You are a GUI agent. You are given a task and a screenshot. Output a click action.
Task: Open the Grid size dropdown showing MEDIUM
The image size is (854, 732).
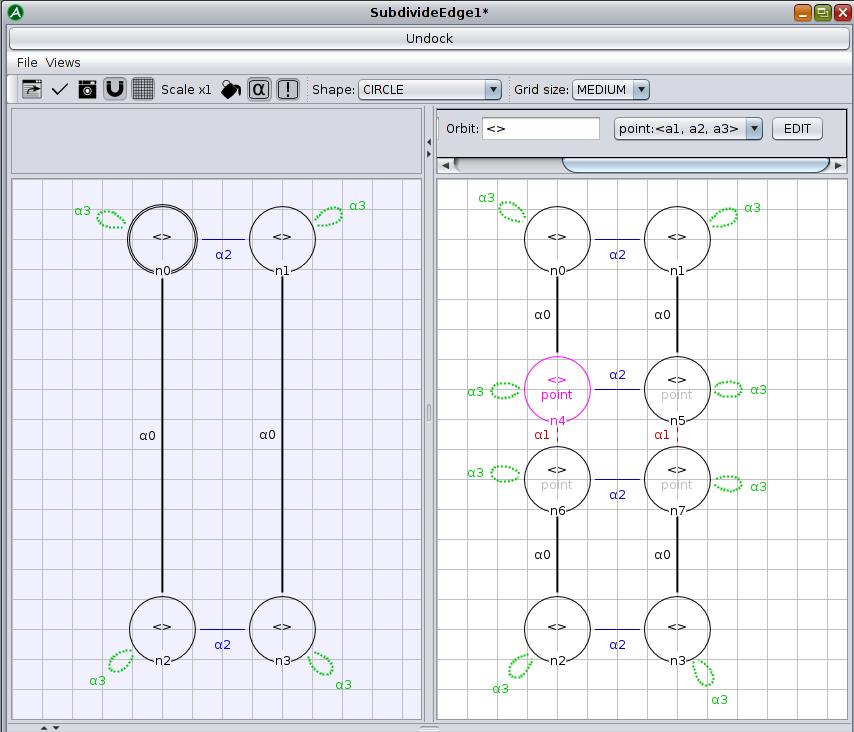pos(611,89)
